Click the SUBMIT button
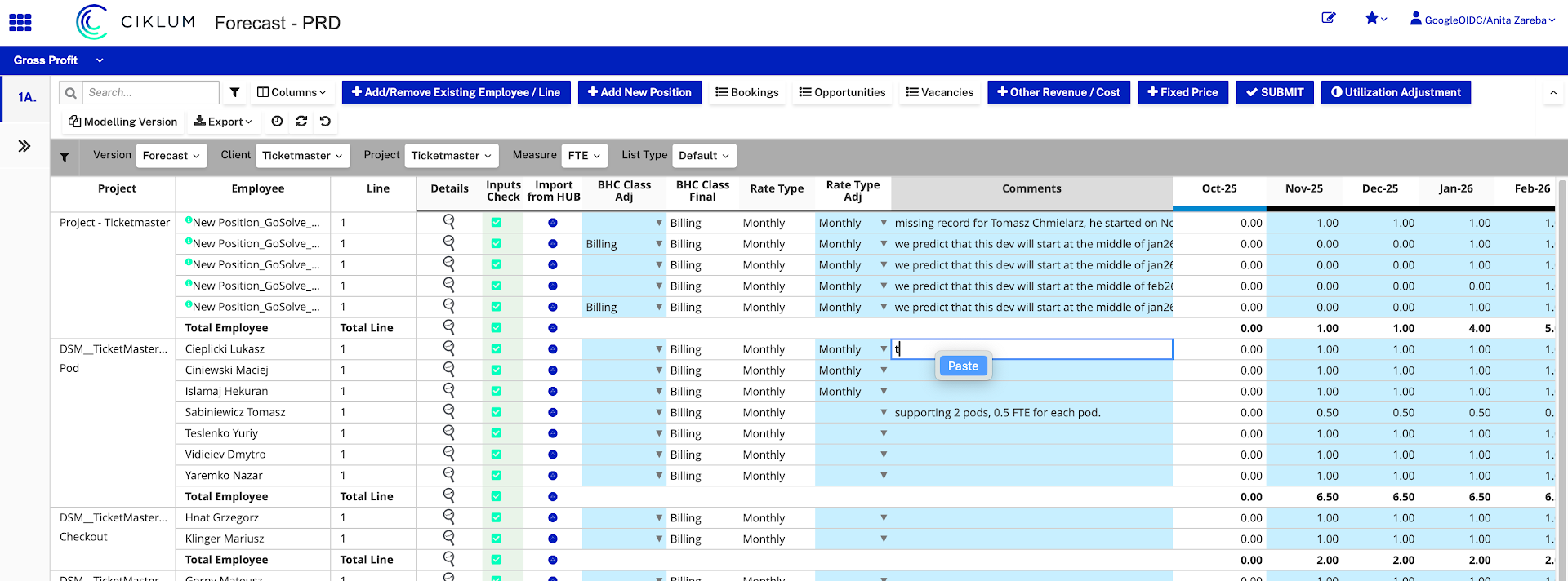The image size is (1568, 581). pos(1274,92)
